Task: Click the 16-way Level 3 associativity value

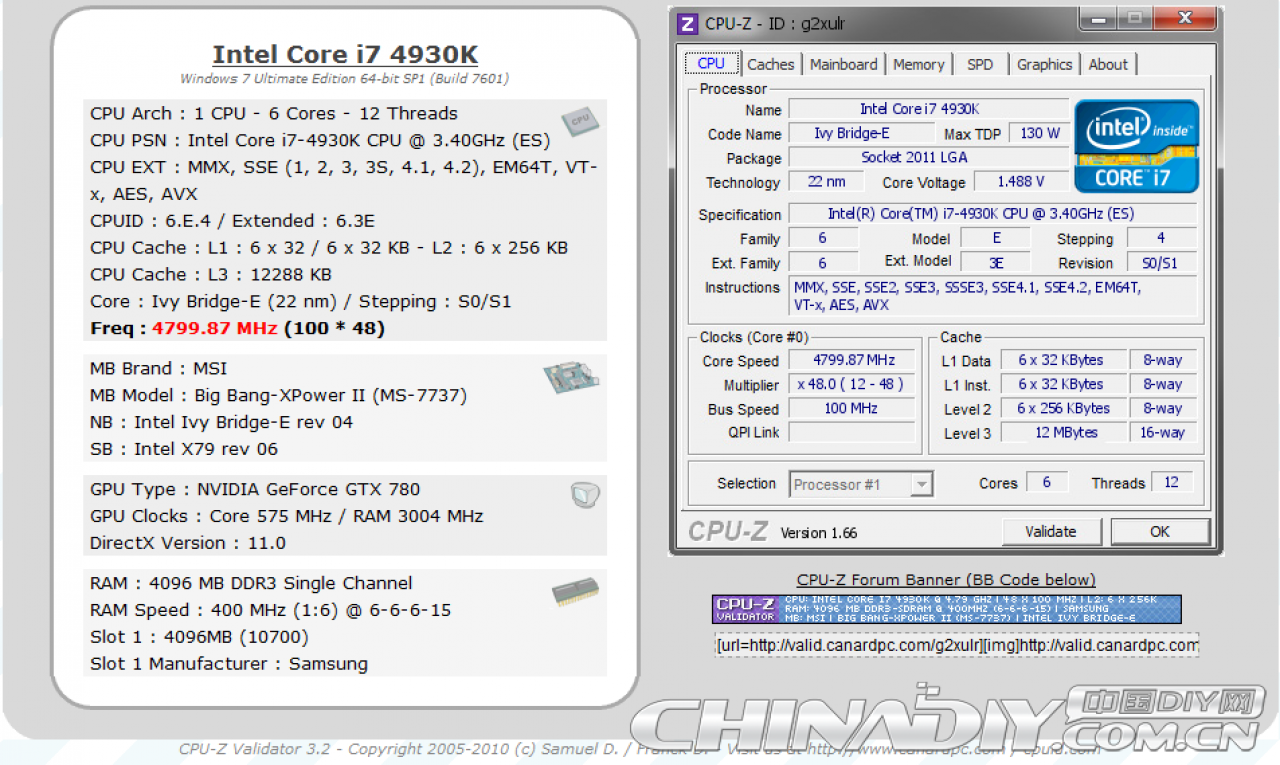Action: [1162, 432]
